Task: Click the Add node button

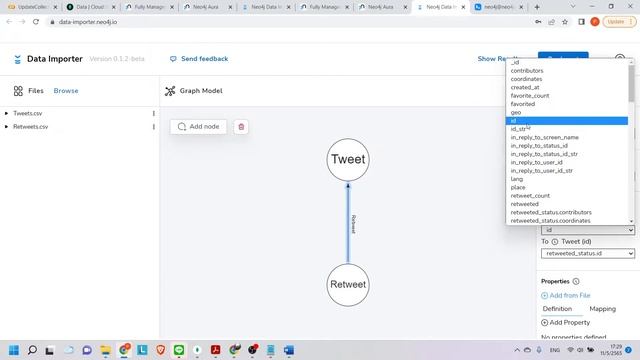Action: (198, 127)
